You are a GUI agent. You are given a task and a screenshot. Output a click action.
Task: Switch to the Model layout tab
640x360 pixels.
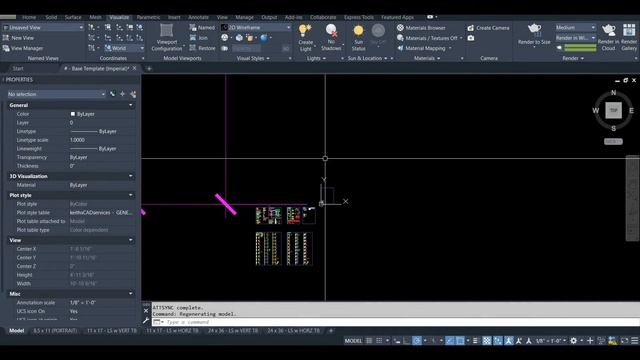tap(16, 331)
